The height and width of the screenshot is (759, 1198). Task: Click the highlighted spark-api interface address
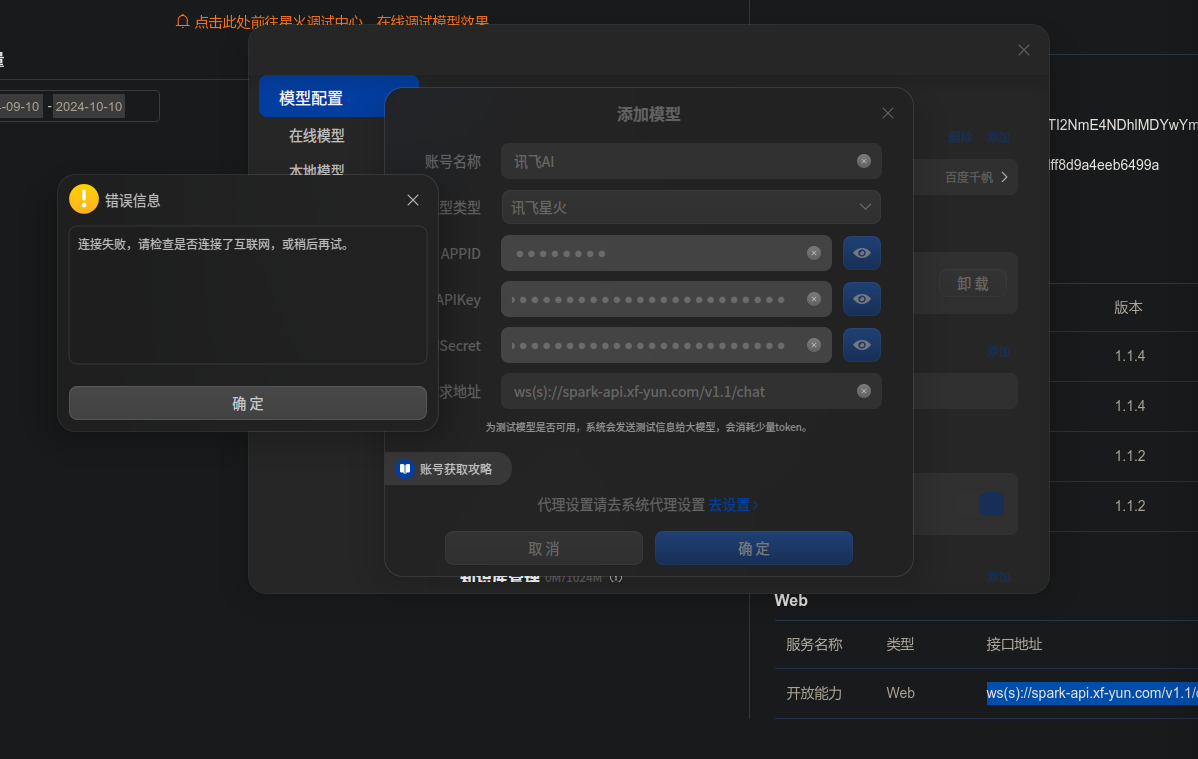point(1092,693)
